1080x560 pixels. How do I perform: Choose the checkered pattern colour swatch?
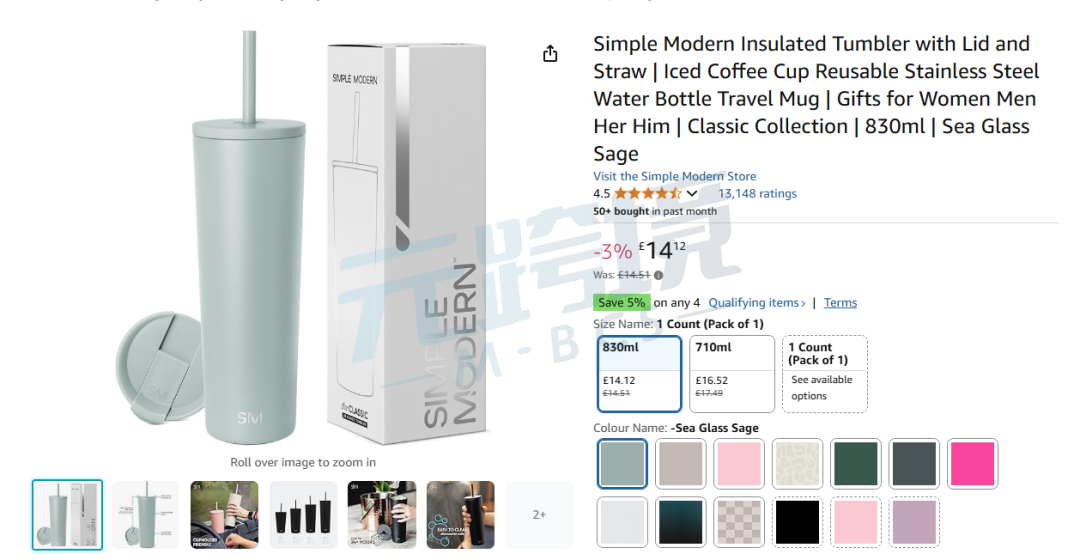point(738,522)
